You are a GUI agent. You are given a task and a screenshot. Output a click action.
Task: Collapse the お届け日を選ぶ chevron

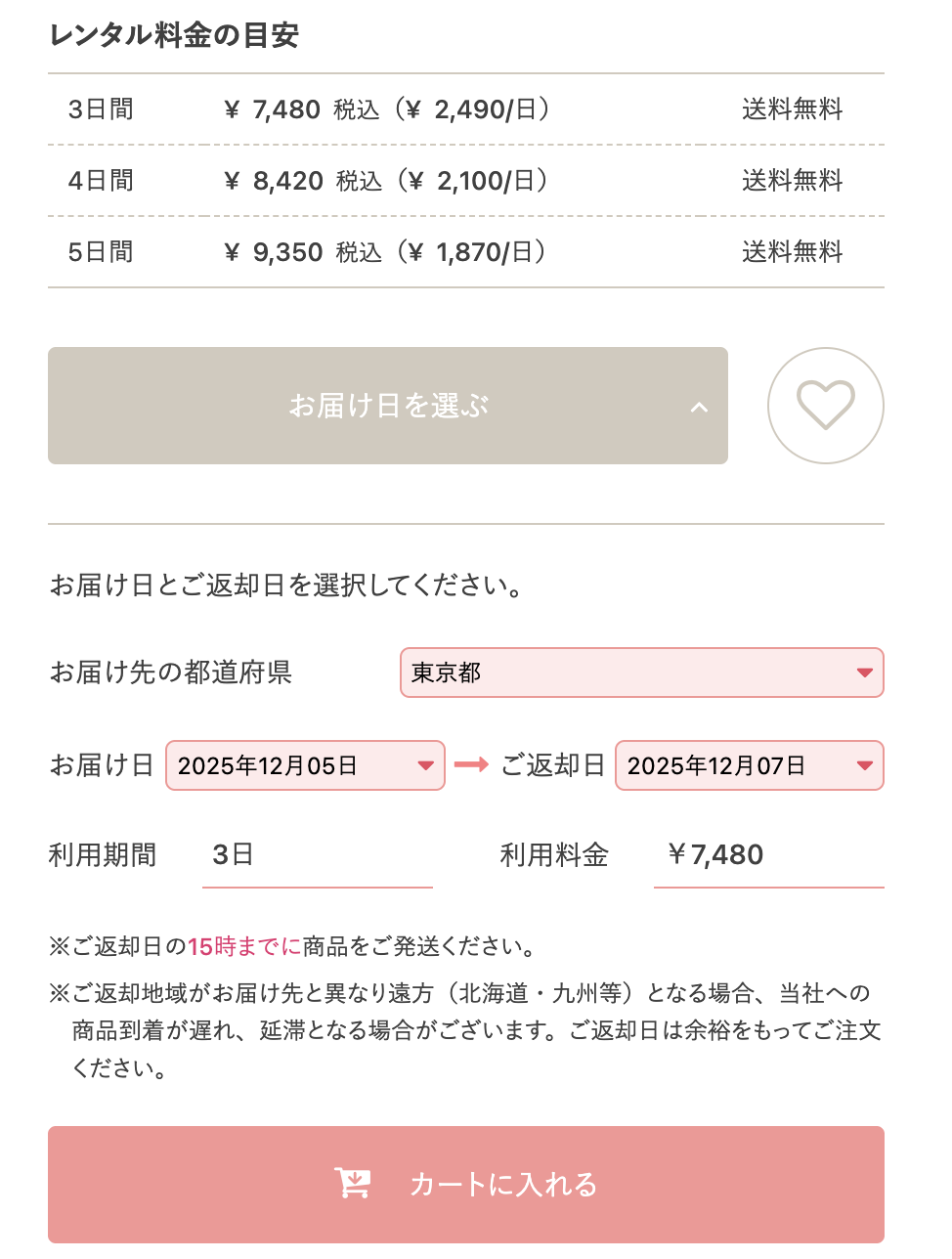tap(699, 407)
